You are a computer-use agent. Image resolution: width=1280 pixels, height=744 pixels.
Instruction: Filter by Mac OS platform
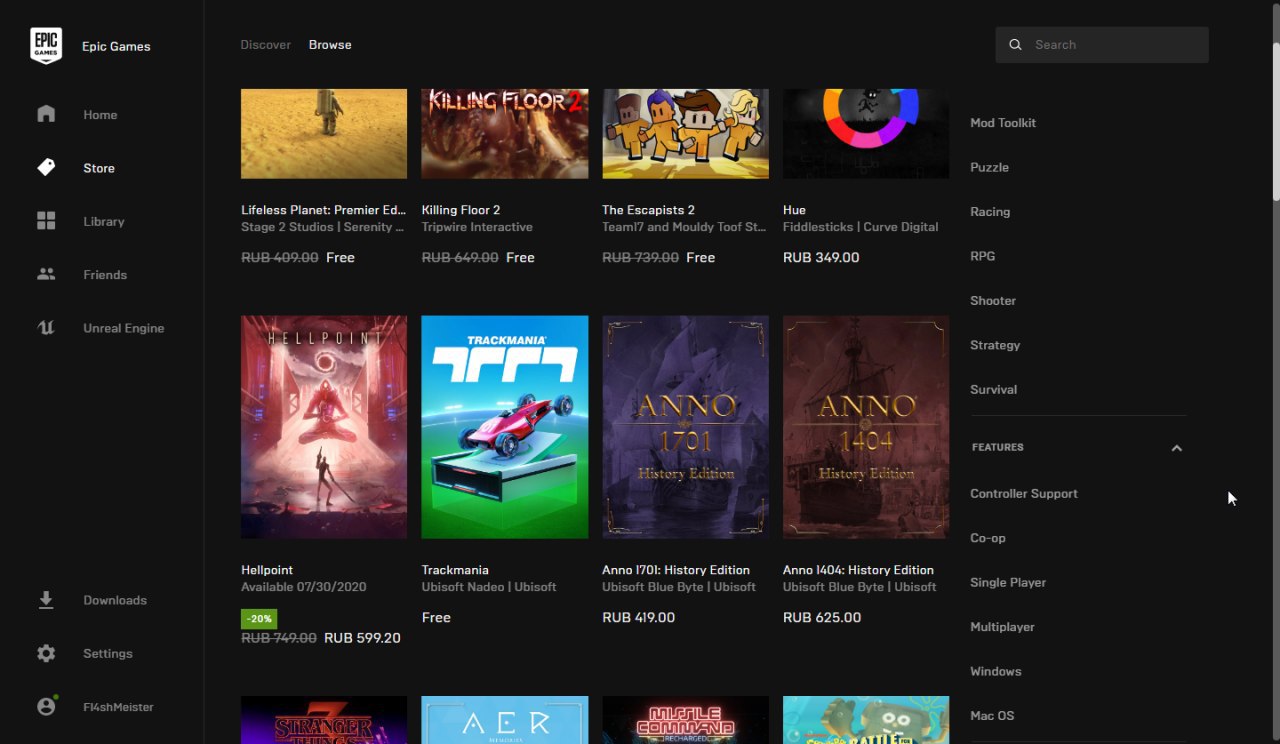(992, 716)
